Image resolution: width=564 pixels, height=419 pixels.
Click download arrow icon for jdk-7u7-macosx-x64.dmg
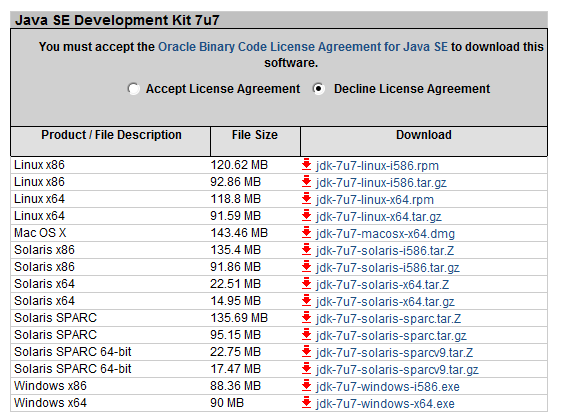(306, 233)
